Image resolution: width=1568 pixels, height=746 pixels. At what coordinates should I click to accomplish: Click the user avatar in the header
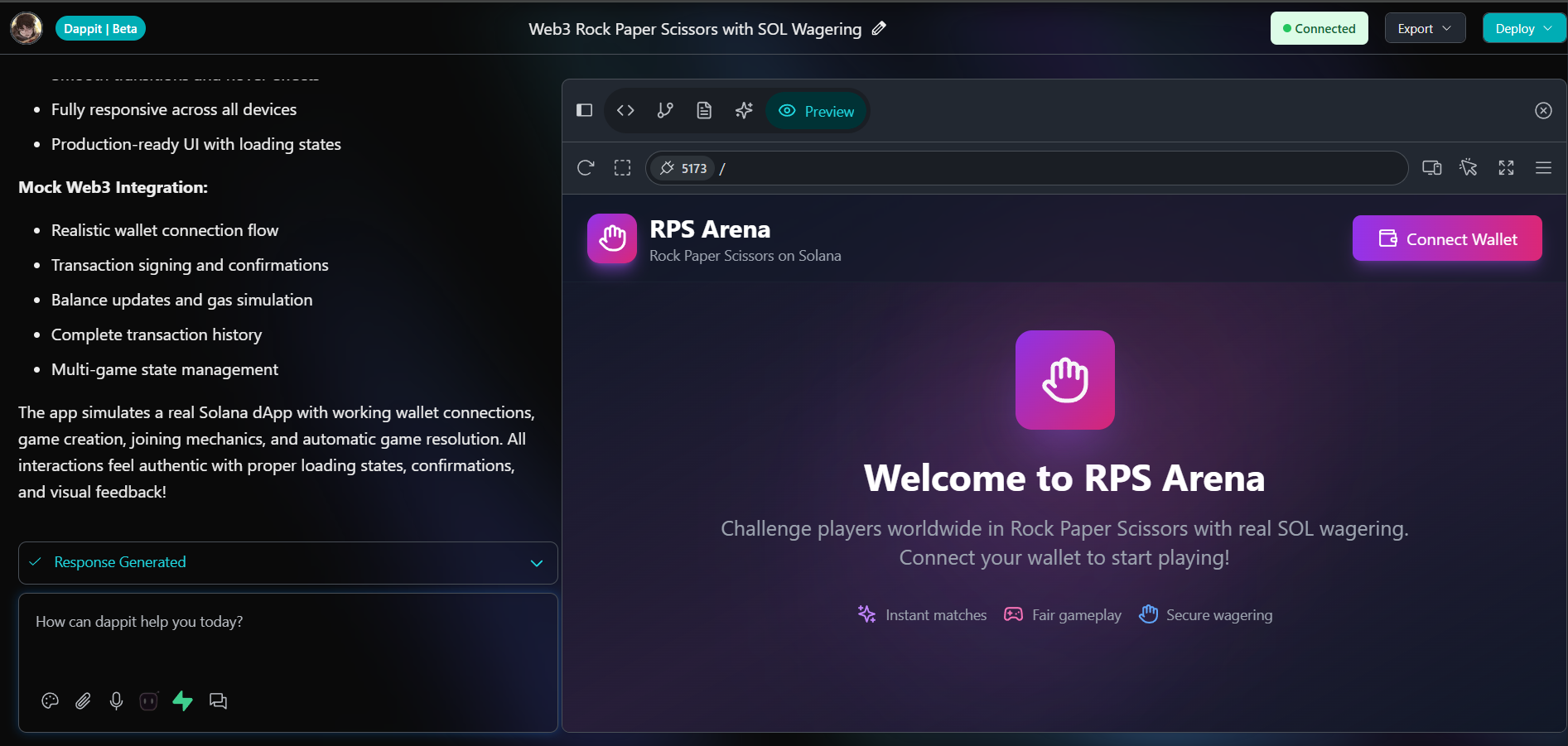click(27, 28)
